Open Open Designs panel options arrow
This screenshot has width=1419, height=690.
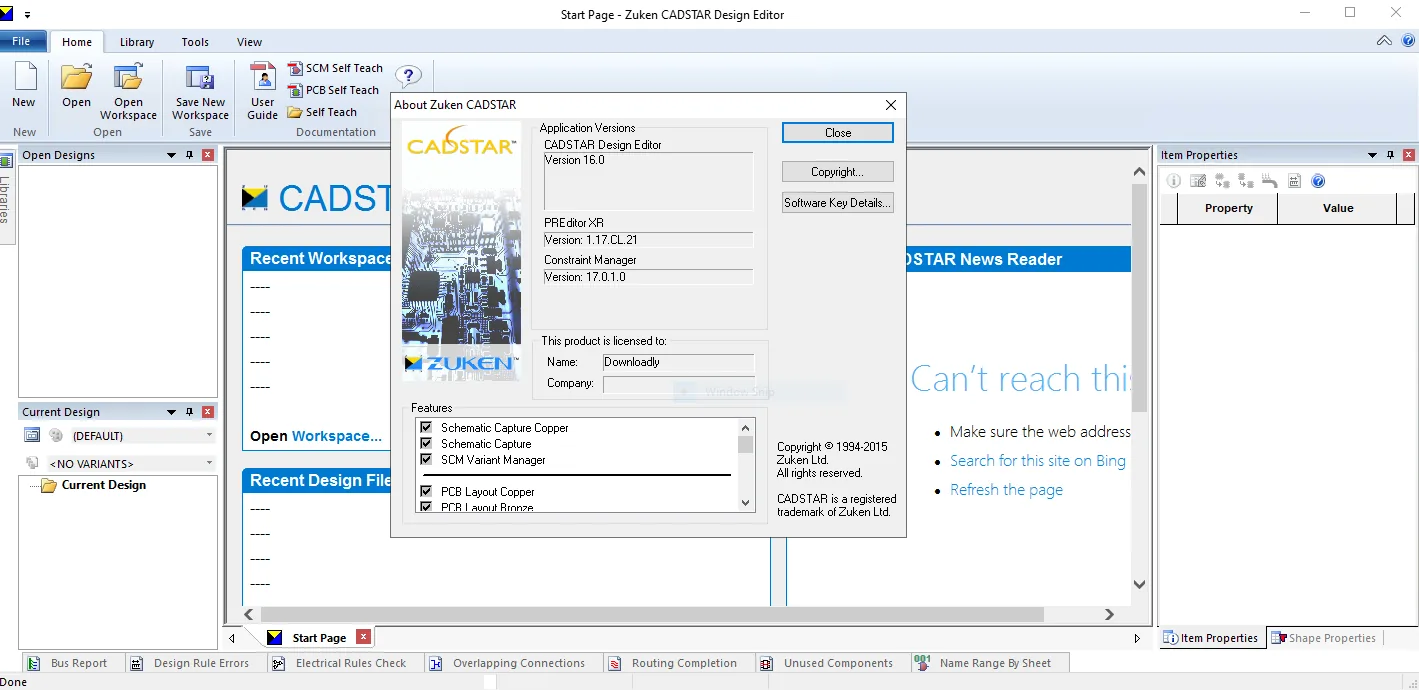coord(171,155)
